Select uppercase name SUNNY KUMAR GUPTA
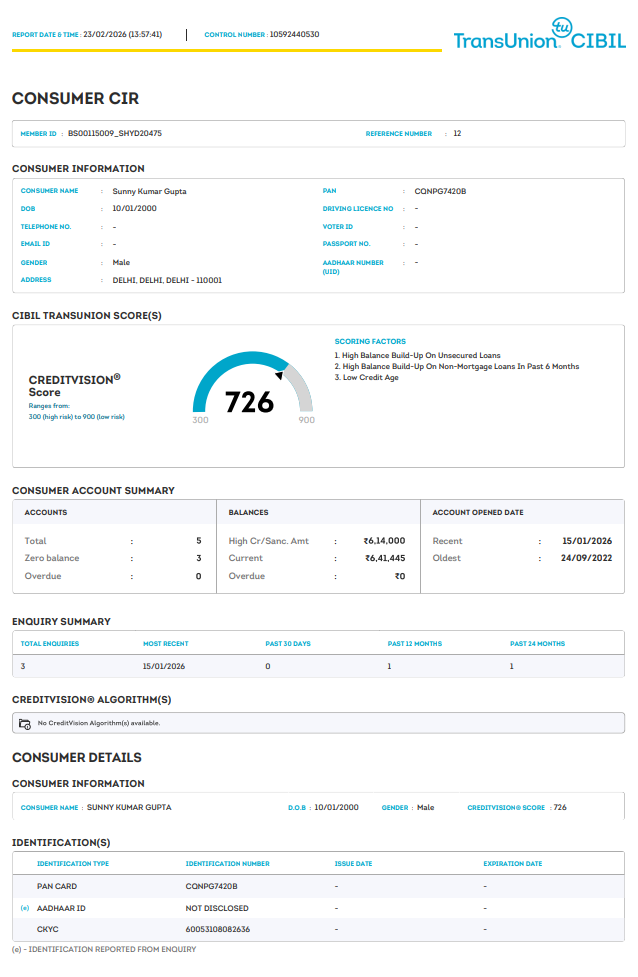This screenshot has height=977, width=638. [129, 808]
